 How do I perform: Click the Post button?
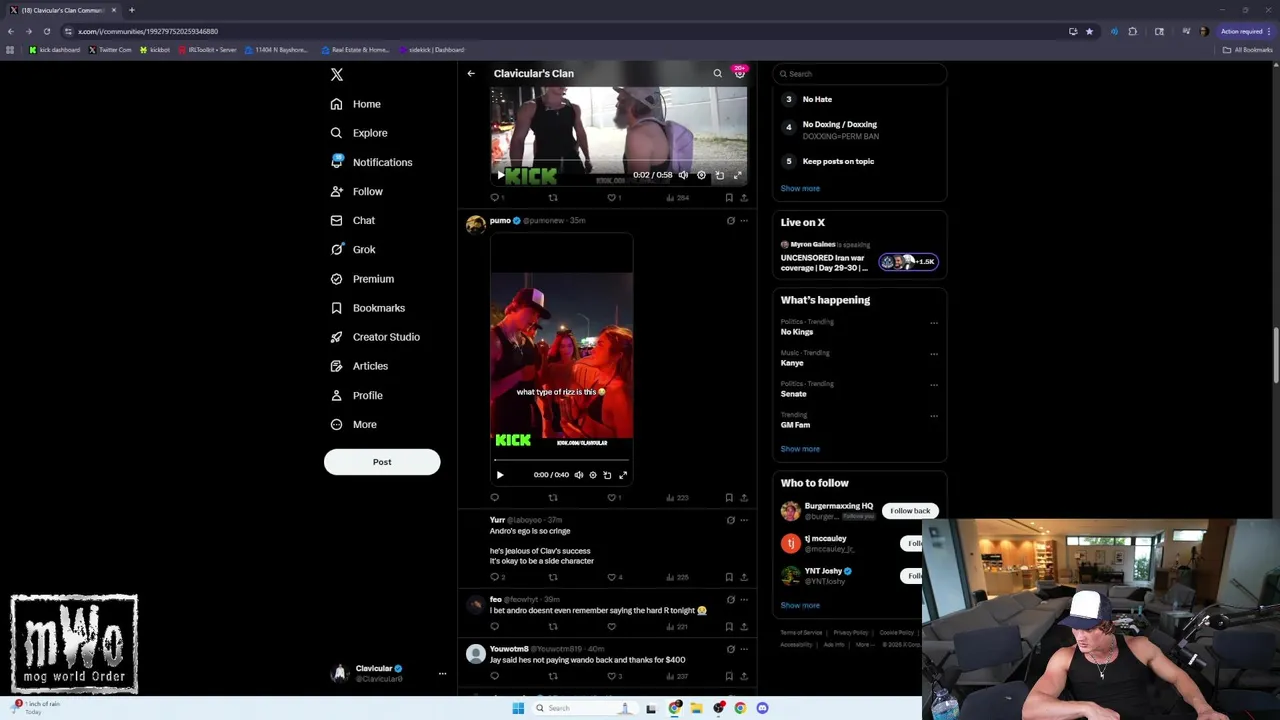coord(382,462)
